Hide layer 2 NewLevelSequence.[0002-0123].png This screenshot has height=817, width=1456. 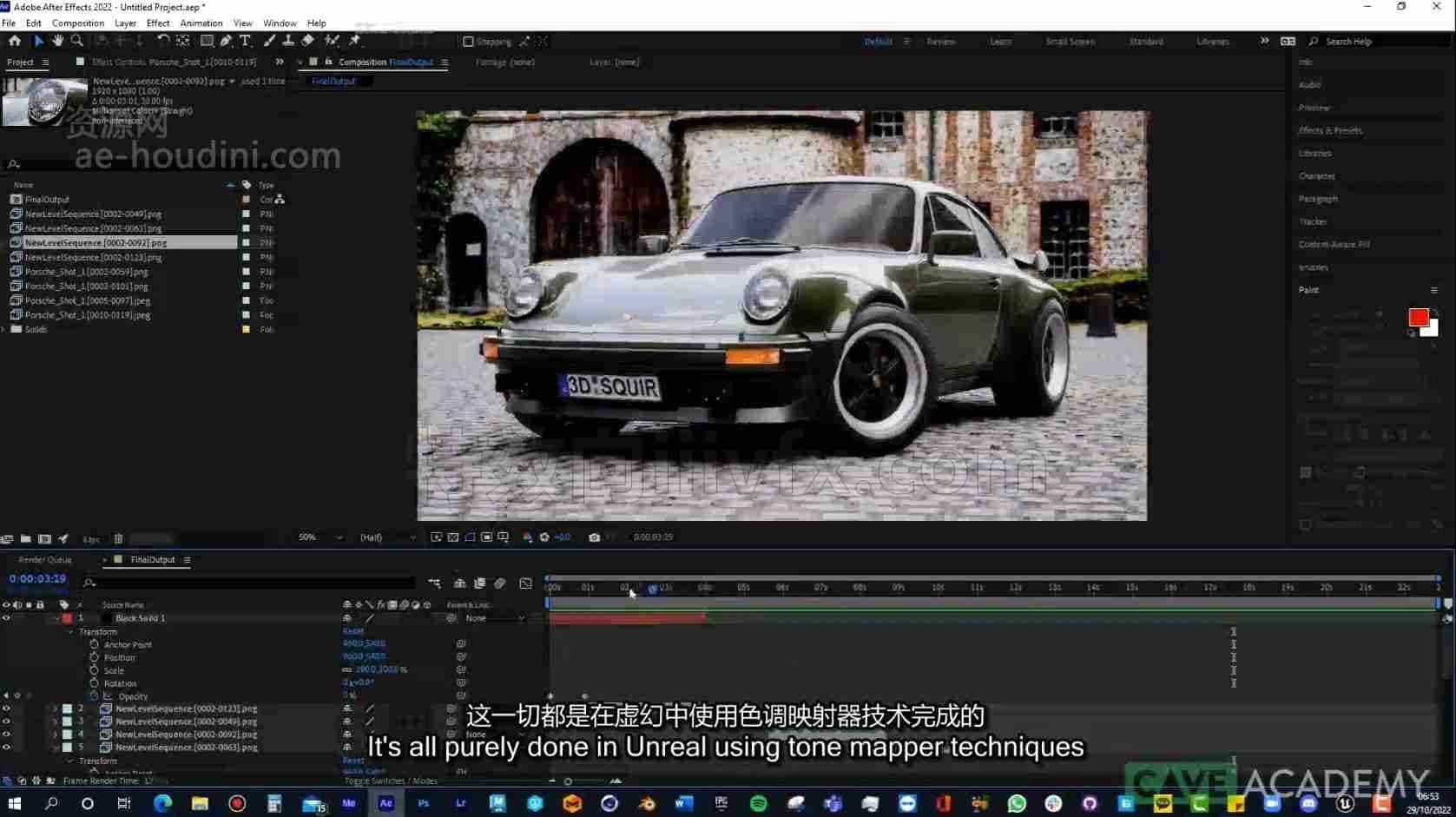pos(6,708)
